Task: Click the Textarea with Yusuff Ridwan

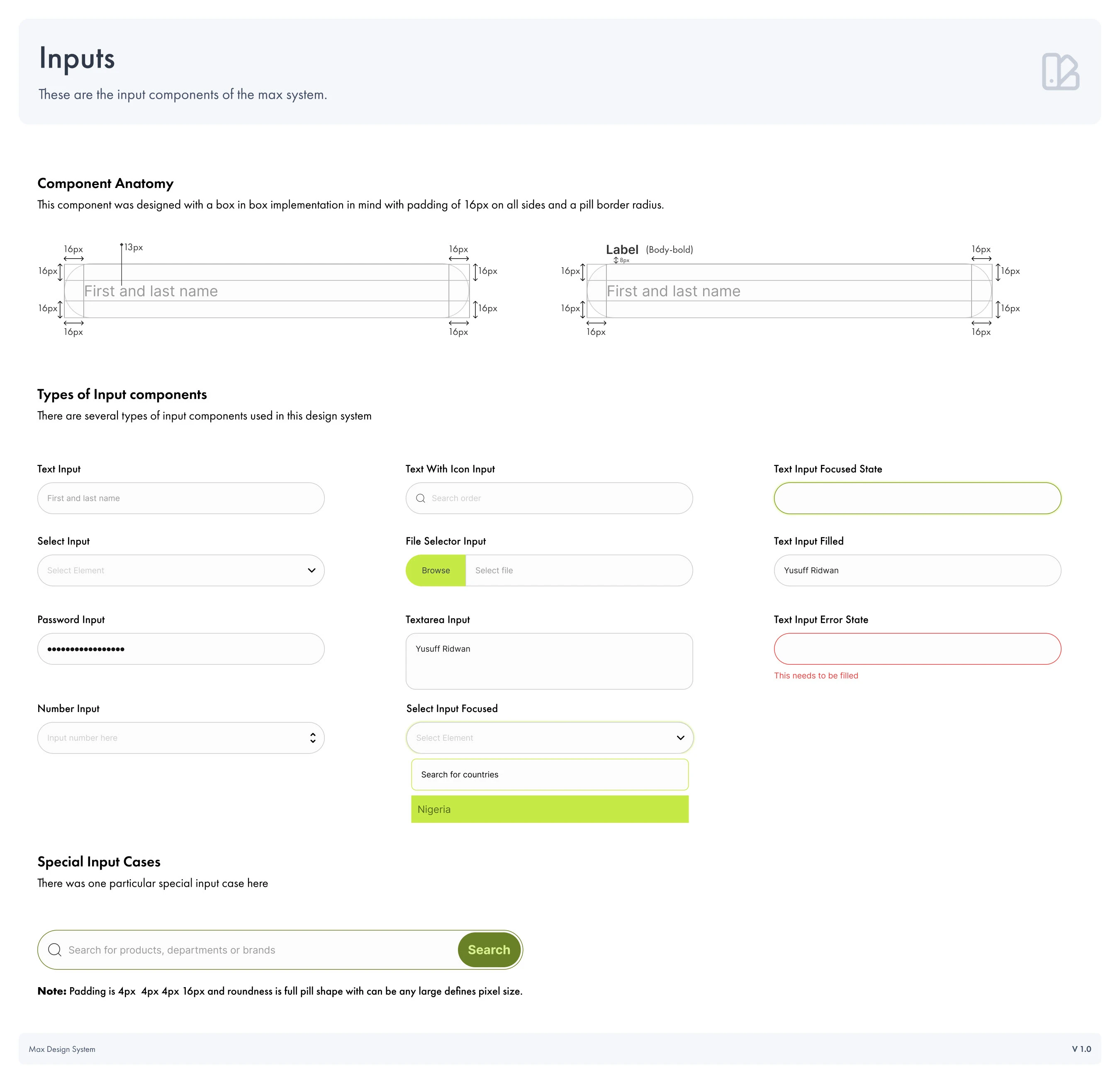Action: pos(549,661)
